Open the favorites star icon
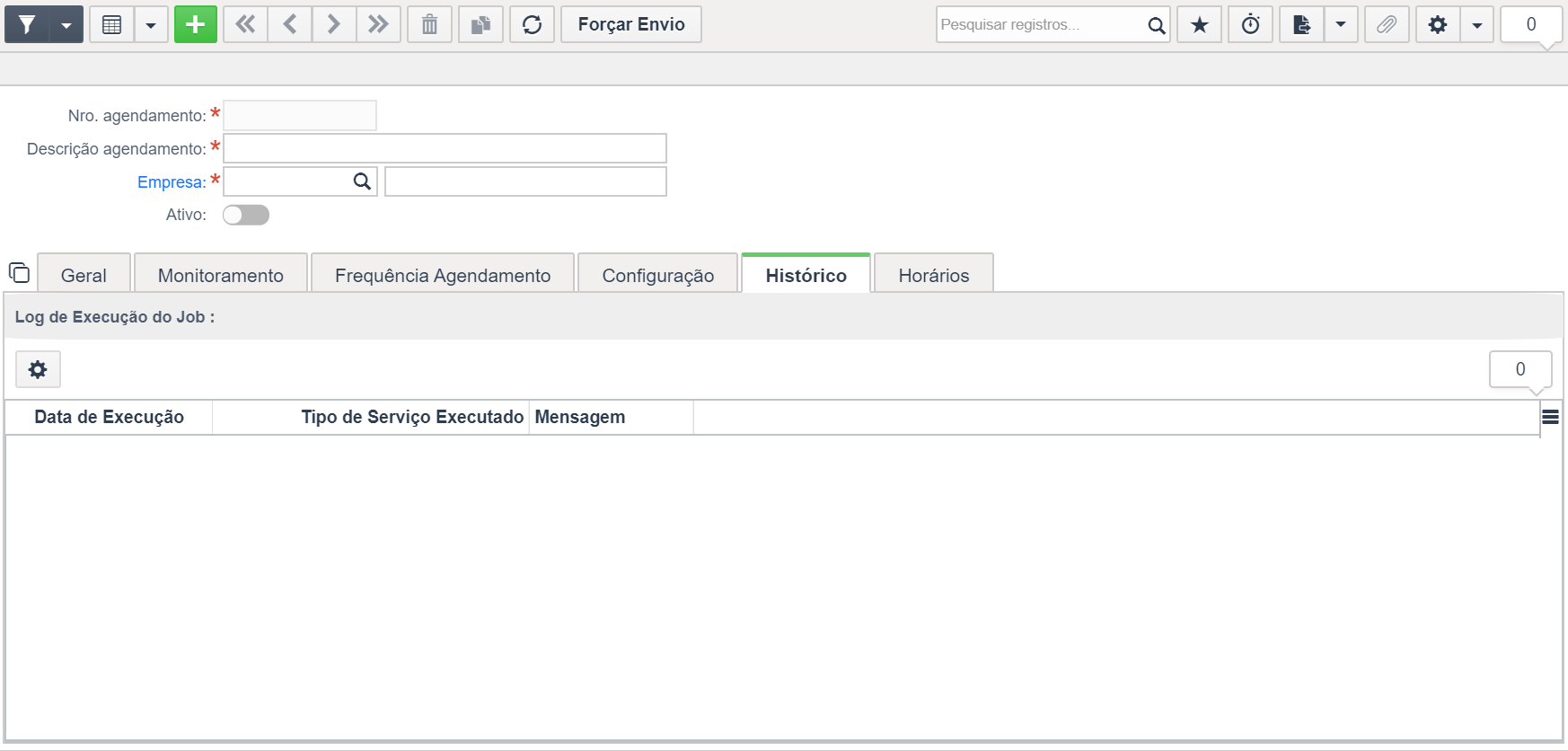This screenshot has width=1568, height=751. point(1199,24)
